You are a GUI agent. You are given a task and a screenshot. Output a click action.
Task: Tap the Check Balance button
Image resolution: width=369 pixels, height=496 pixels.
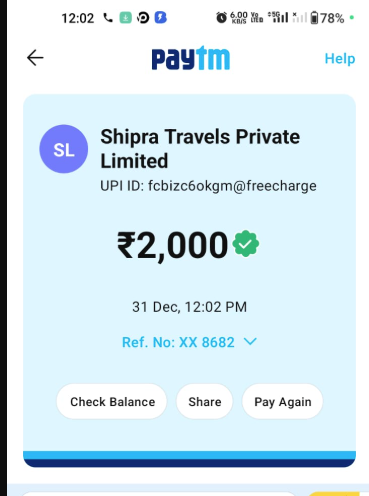(112, 401)
